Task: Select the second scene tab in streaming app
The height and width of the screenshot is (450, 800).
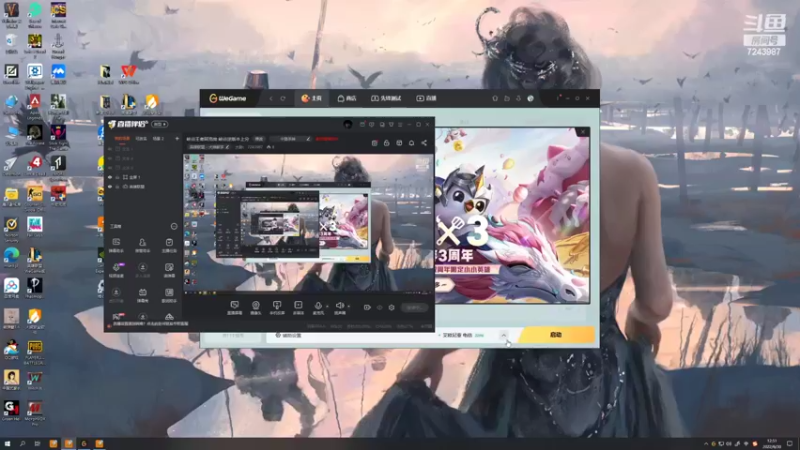Action: 141,138
